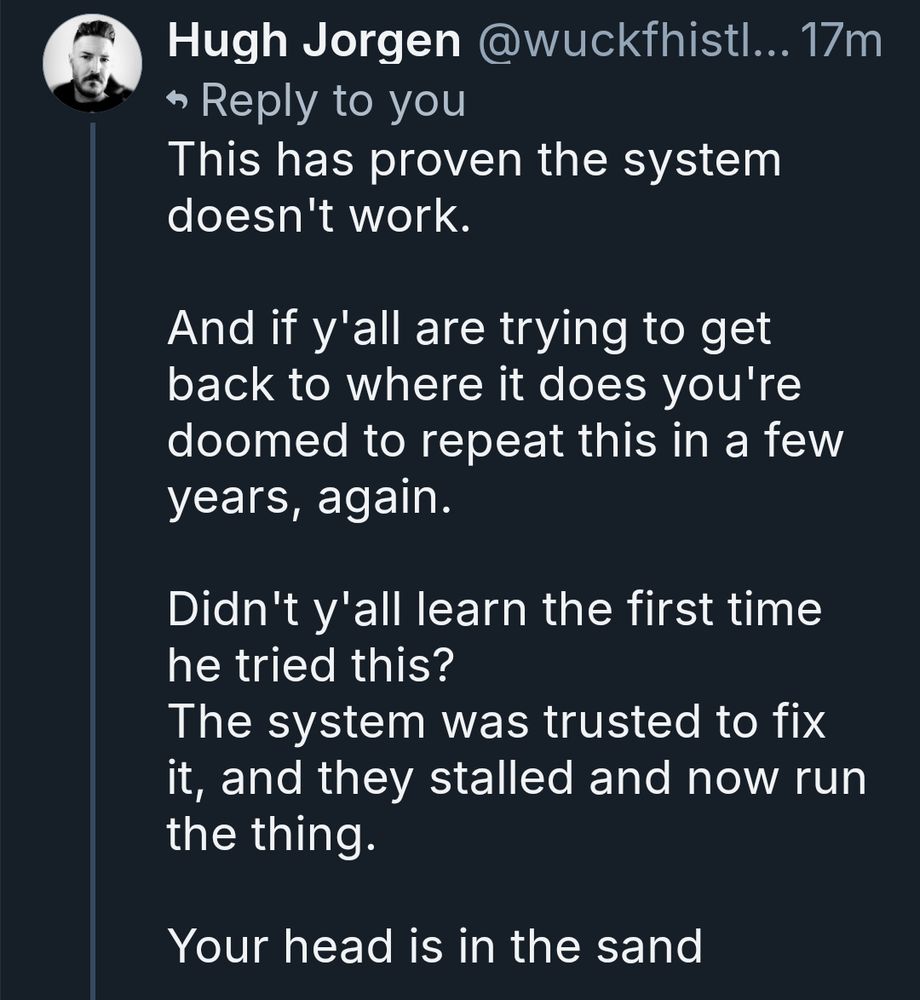Click the text "he tried this?"

(x=306, y=667)
